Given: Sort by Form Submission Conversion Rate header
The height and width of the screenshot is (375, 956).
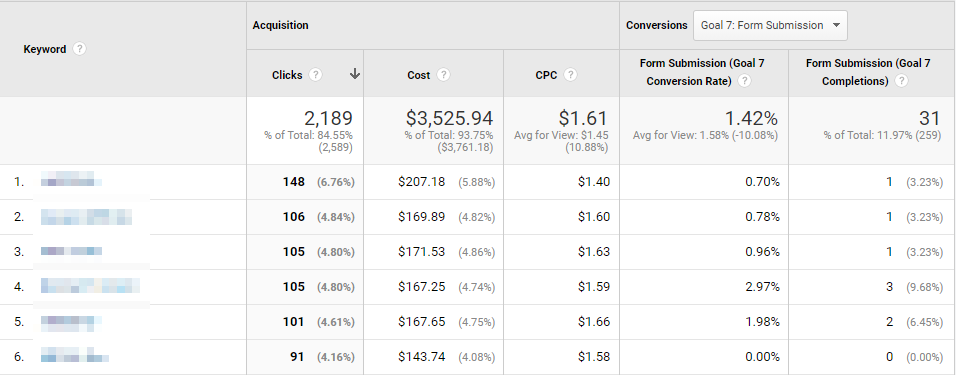Looking at the screenshot, I should (702, 72).
